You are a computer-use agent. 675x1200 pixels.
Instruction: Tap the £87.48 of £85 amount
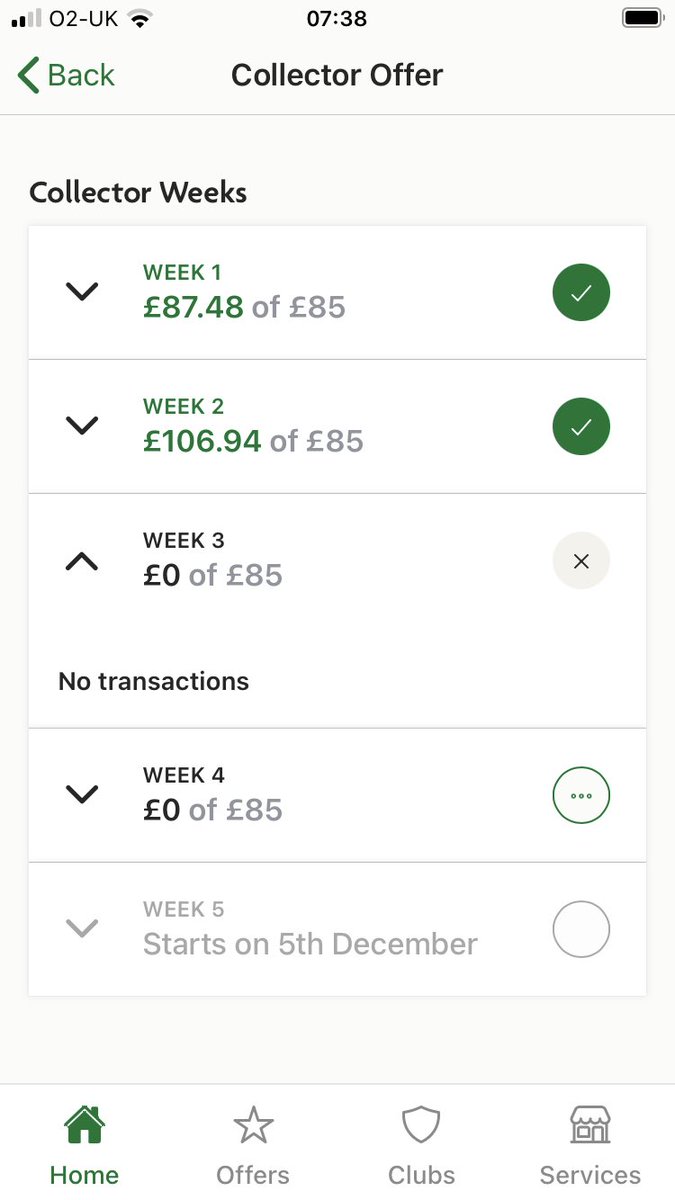coord(244,307)
